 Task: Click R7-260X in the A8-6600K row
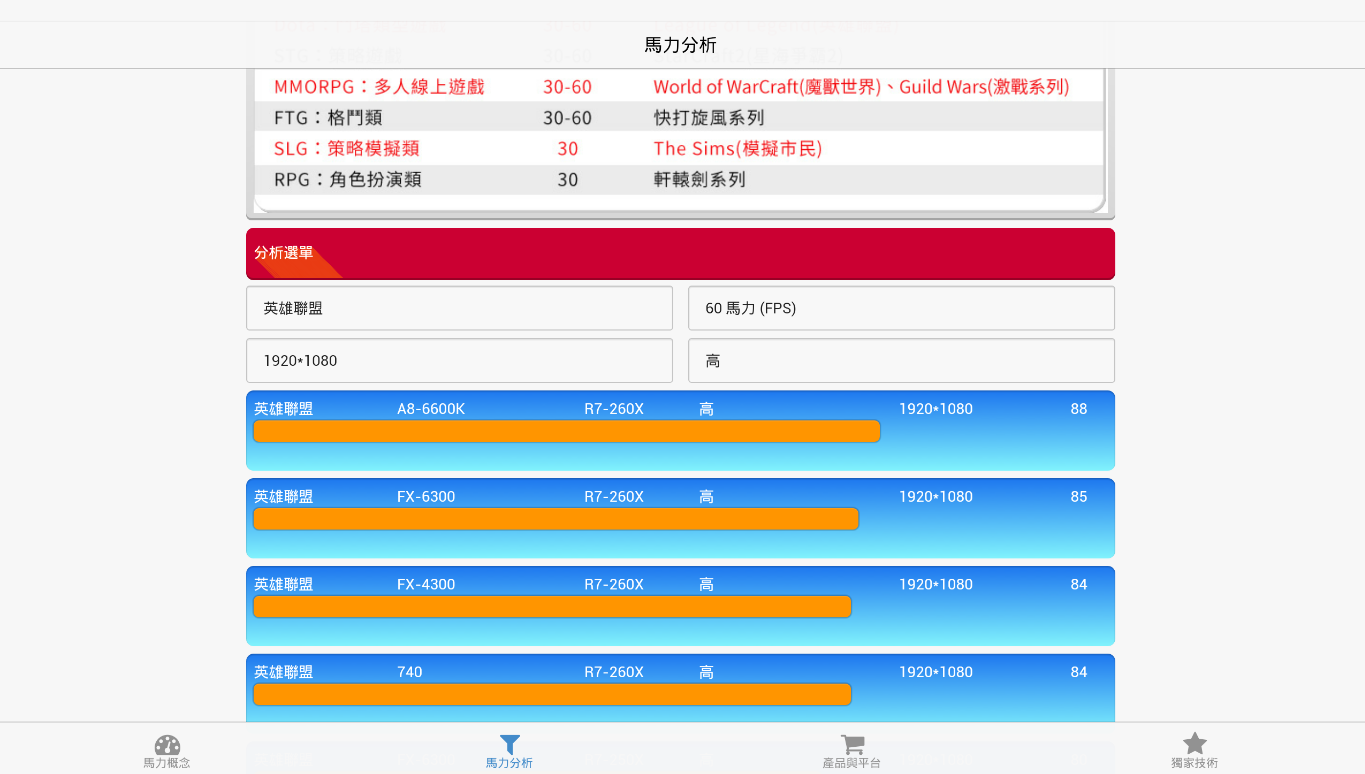coord(614,409)
